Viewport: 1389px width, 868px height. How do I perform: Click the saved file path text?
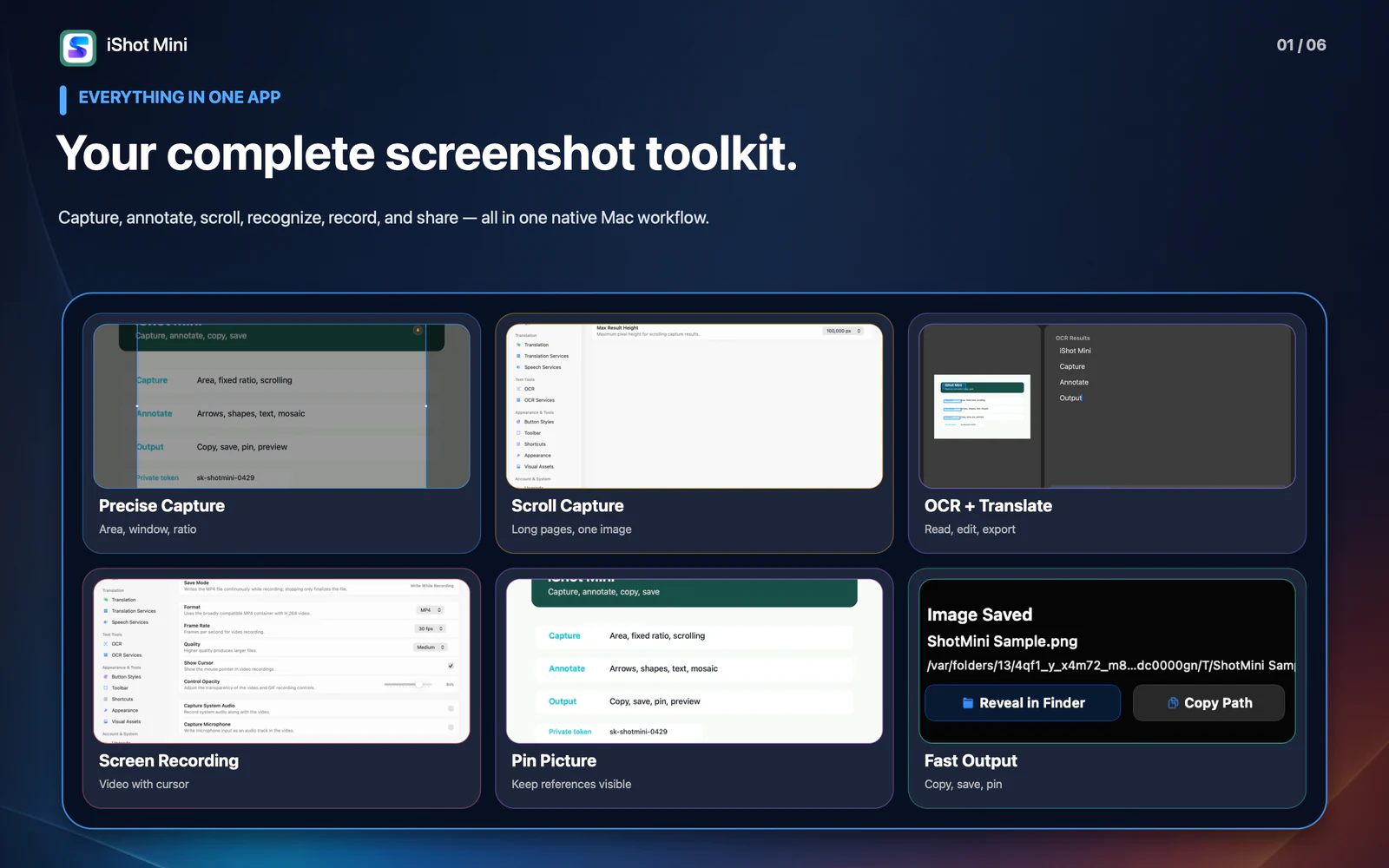pos(1110,666)
